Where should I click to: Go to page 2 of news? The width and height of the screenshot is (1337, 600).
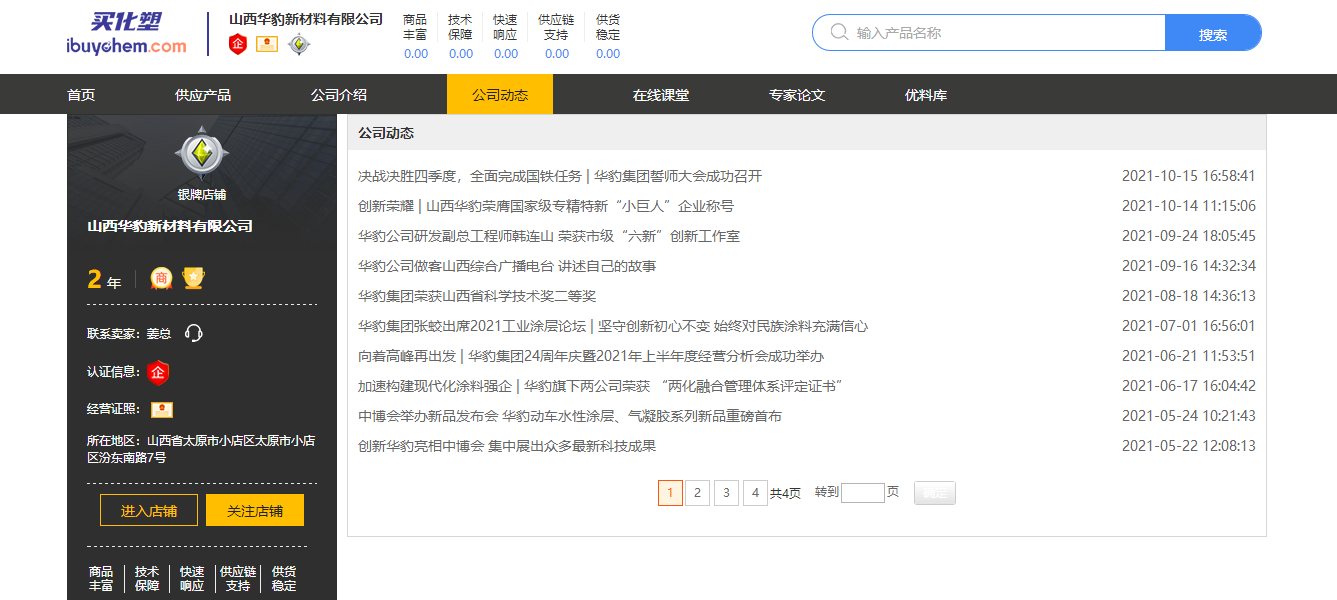coord(697,493)
